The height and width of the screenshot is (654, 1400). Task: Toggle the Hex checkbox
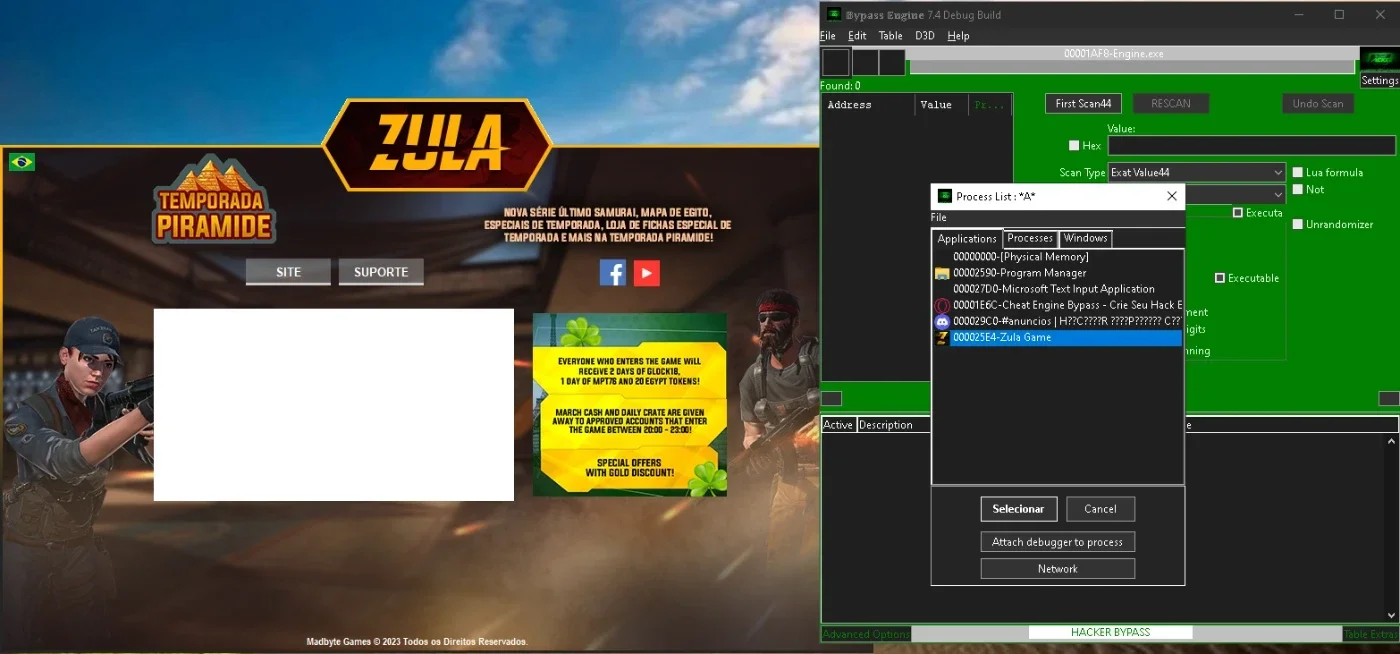(1074, 146)
